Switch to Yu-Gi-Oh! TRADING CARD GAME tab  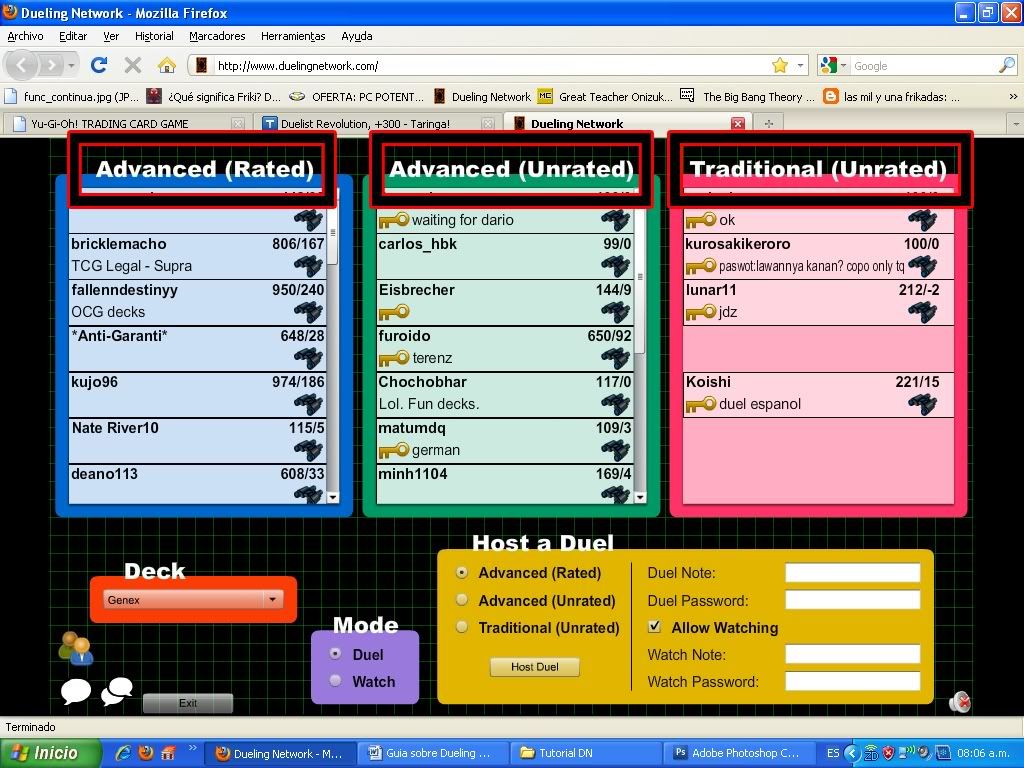127,123
